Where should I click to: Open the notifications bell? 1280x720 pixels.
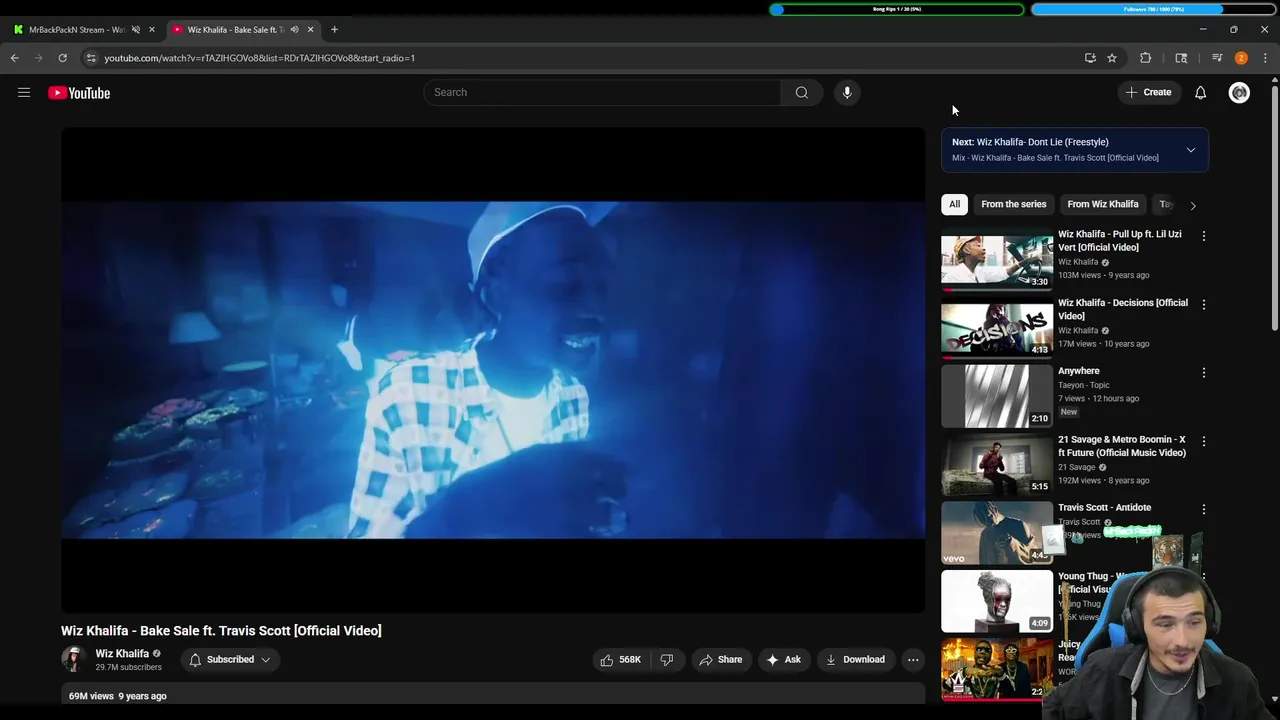pos(1200,93)
